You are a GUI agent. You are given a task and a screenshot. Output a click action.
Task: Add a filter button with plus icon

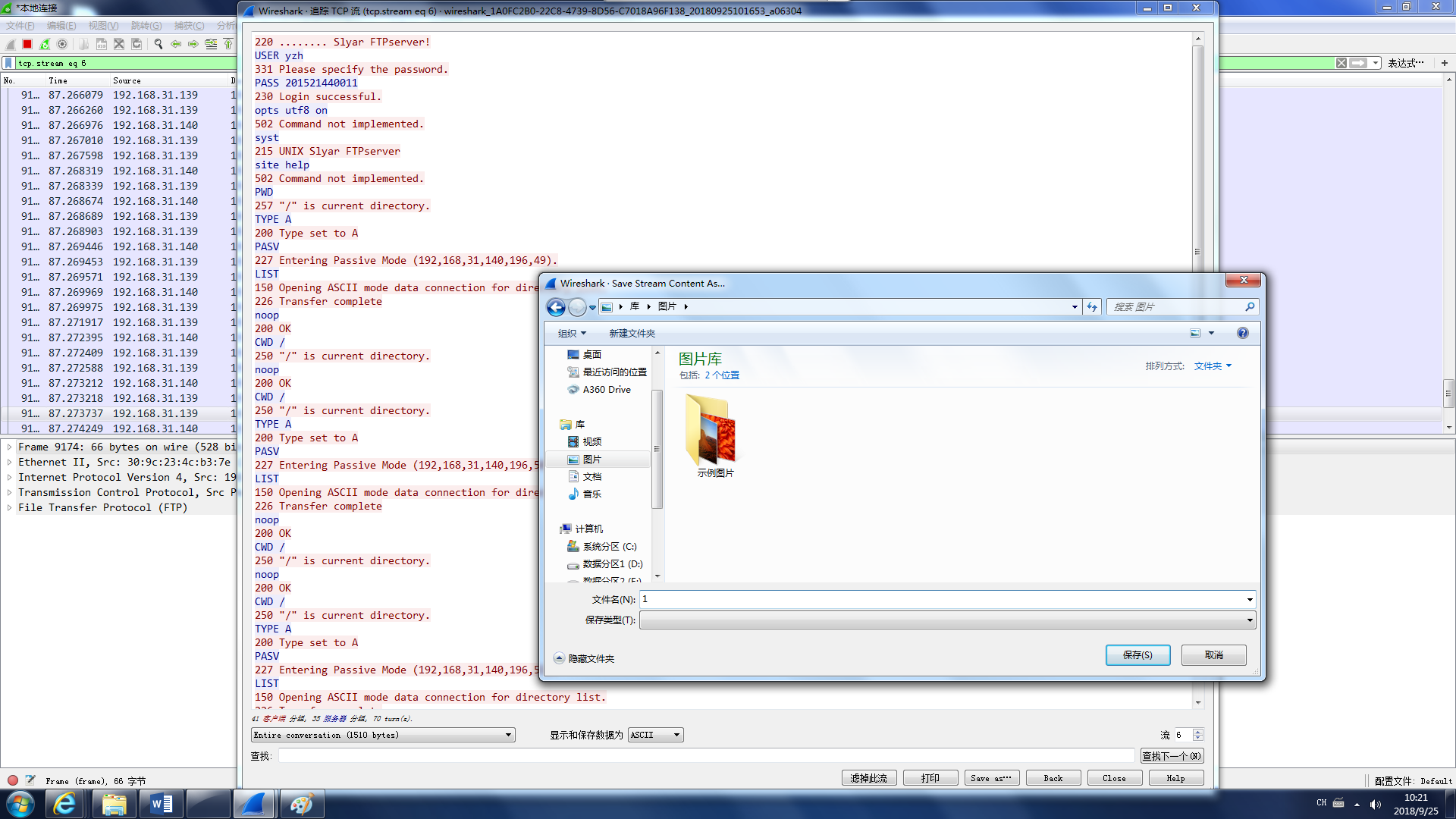[1444, 63]
